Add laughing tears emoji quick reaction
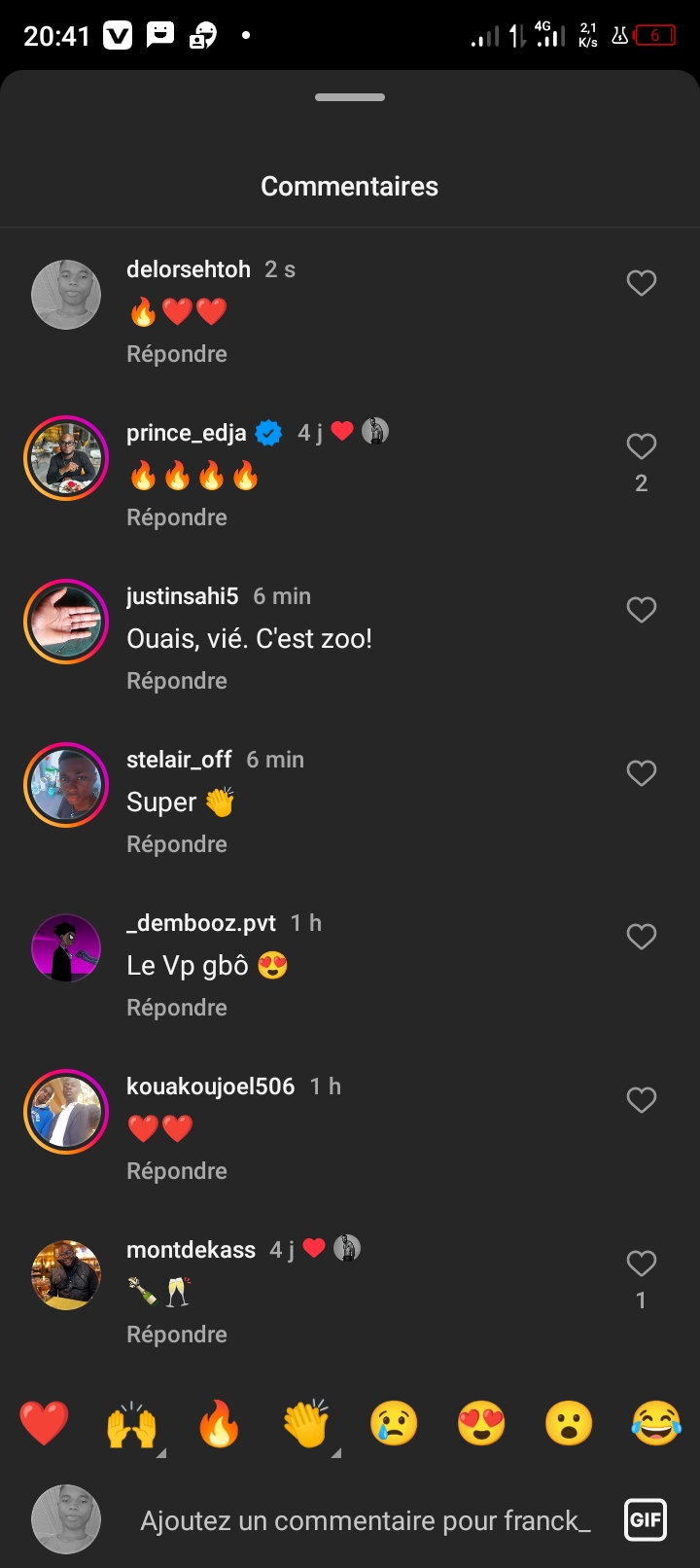Image resolution: width=700 pixels, height=1568 pixels. [656, 1424]
